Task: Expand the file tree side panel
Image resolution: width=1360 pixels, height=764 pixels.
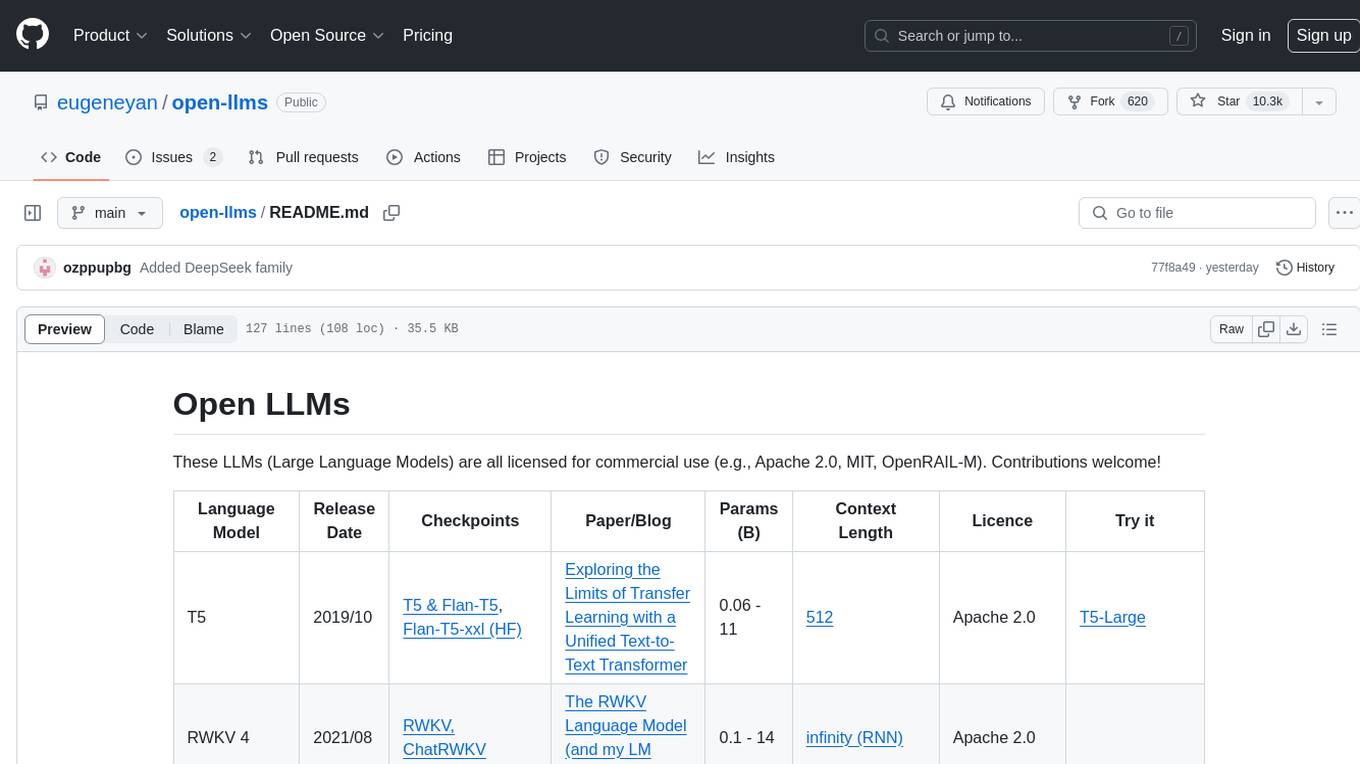Action: click(32, 213)
